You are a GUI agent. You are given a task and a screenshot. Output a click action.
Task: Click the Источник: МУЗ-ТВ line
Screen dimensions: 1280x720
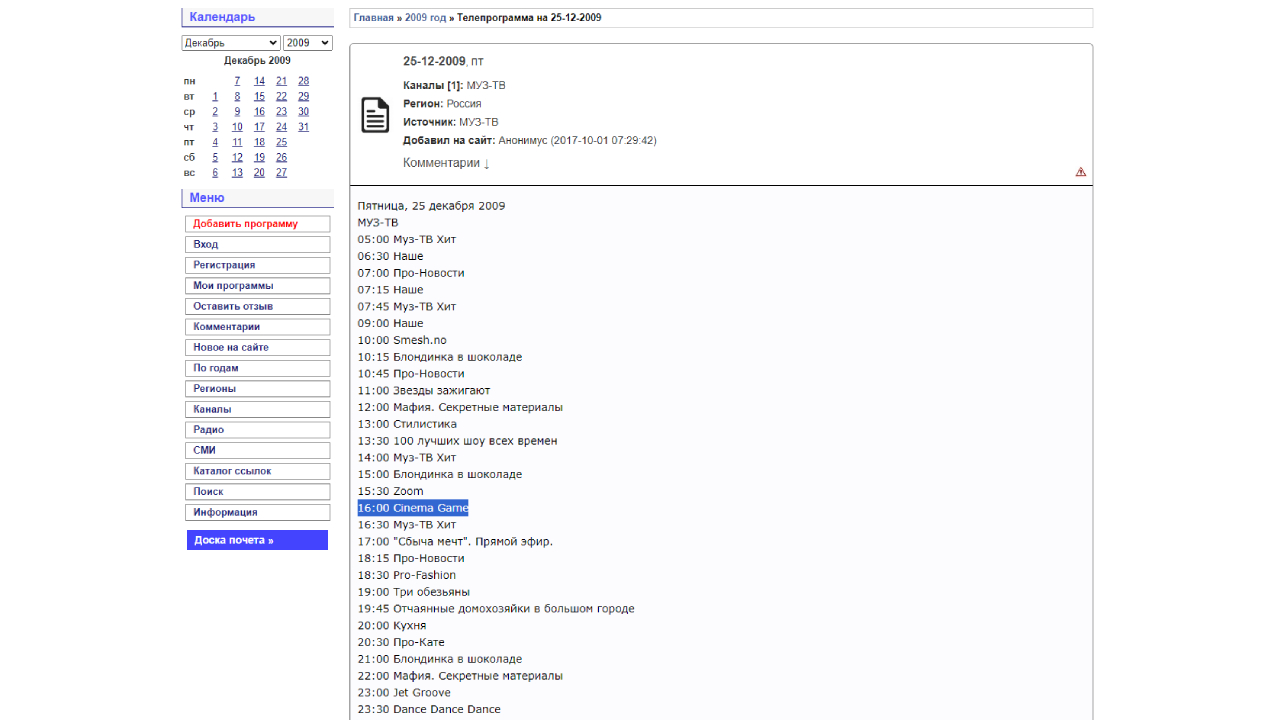451,122
